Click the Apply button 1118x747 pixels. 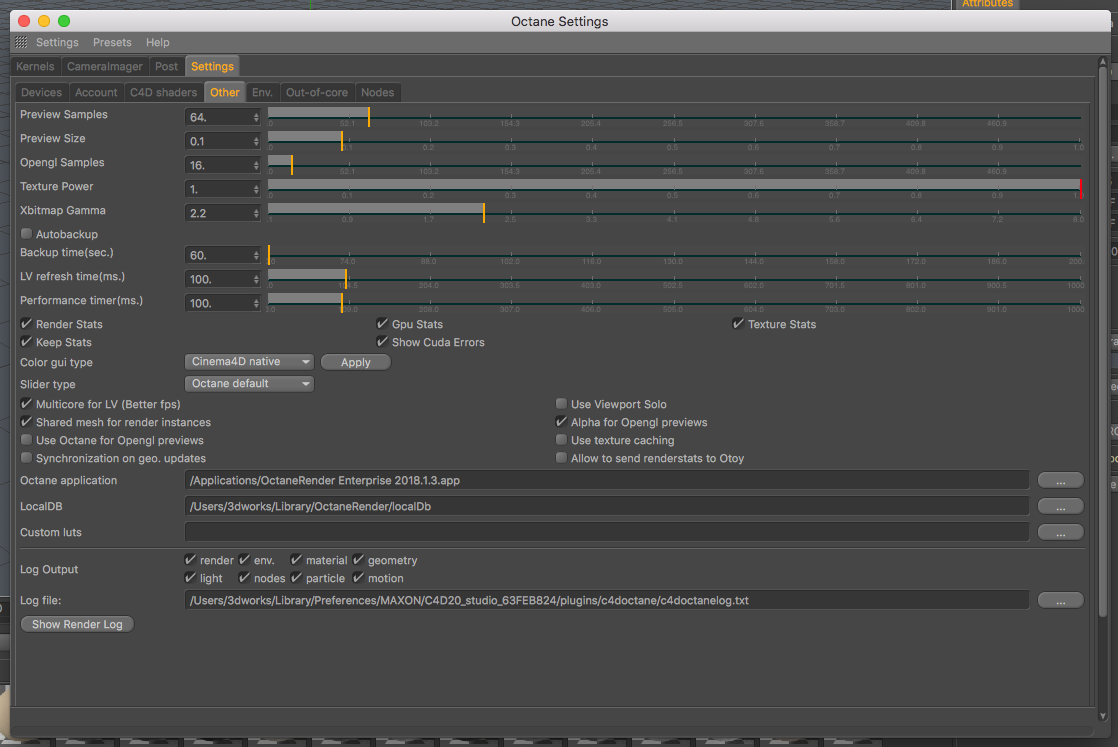pos(355,362)
